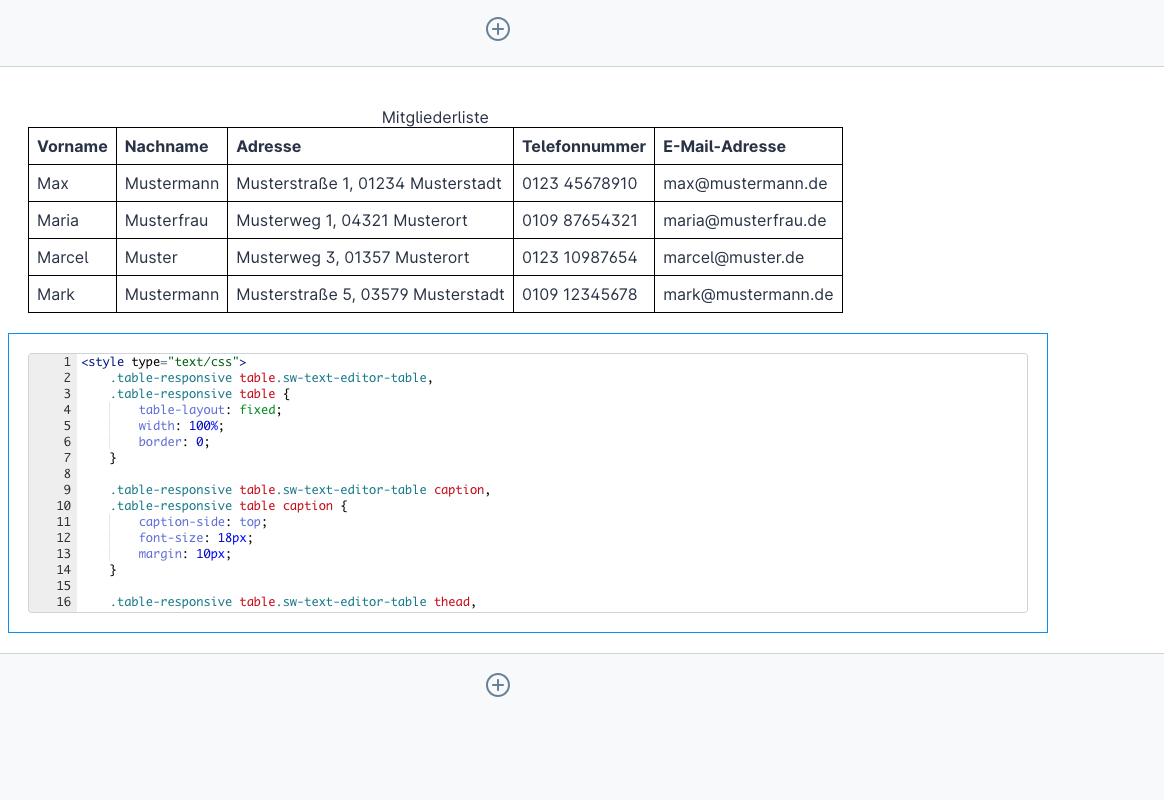Click the Vorname column header
Screen dimensions: 1164x800
[x=72, y=146]
